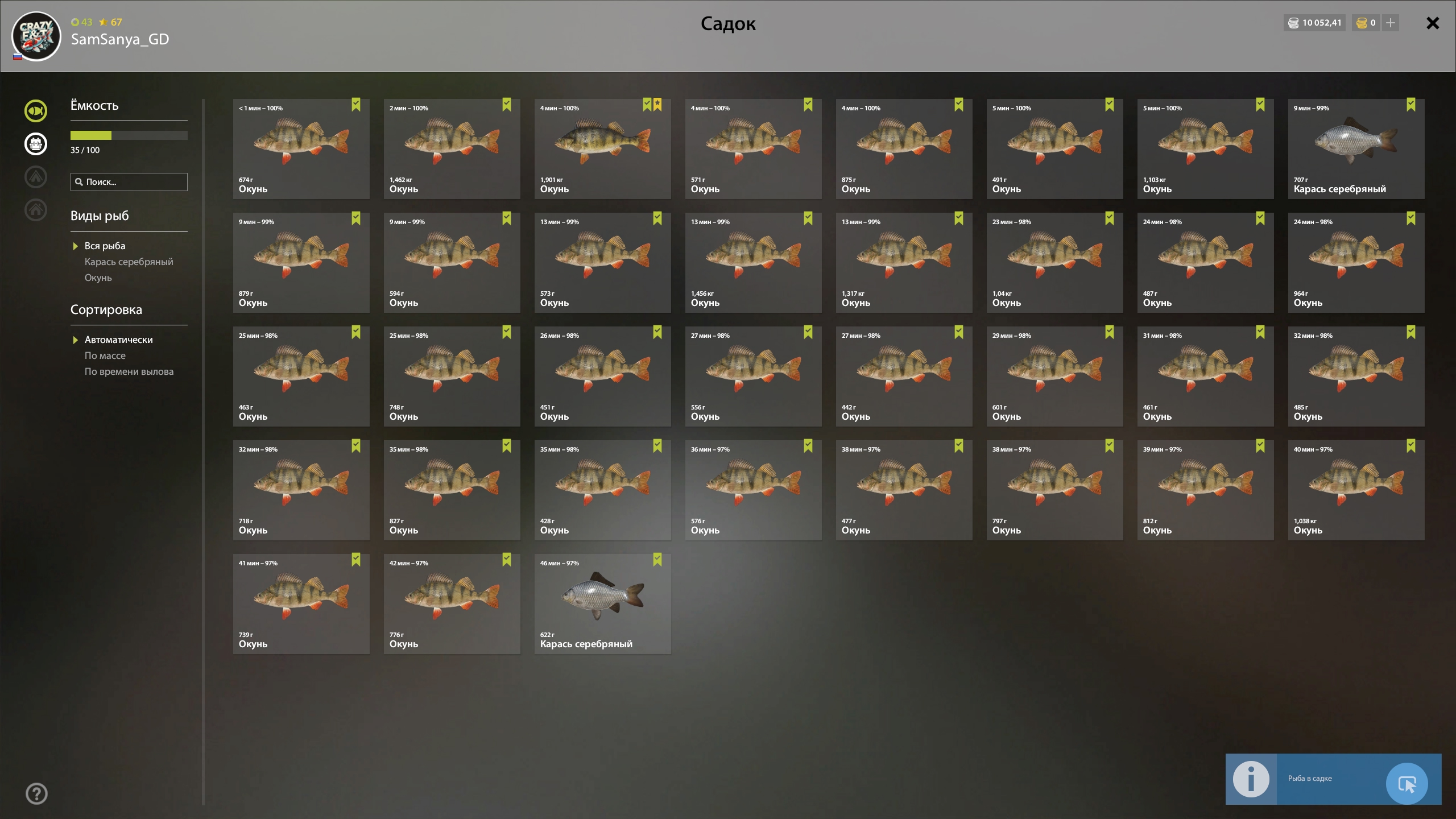This screenshot has height=819, width=1456.
Task: Click the silver coins balance 10 052,41
Action: point(1314,23)
